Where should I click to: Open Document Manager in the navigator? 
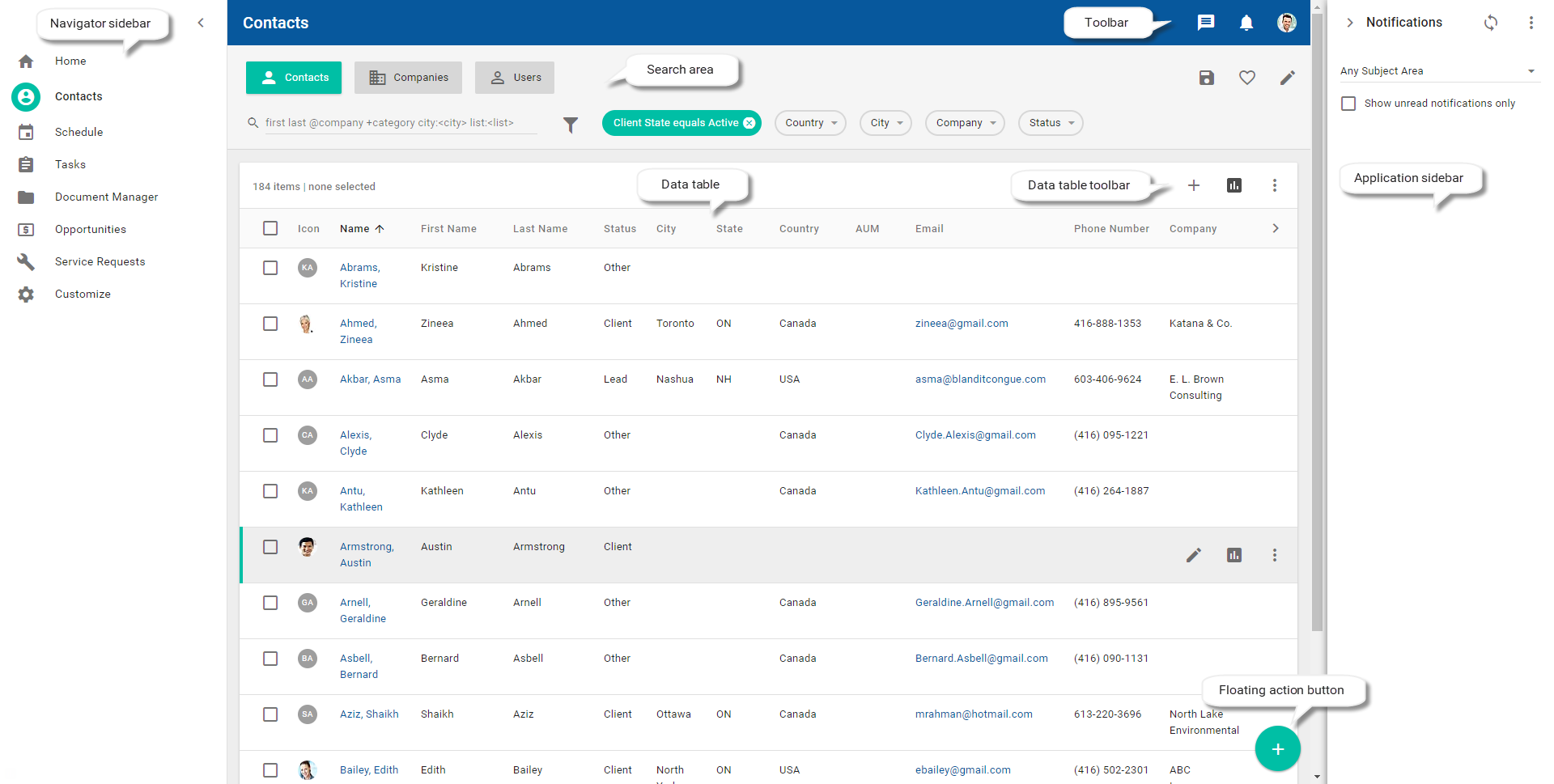(x=106, y=197)
